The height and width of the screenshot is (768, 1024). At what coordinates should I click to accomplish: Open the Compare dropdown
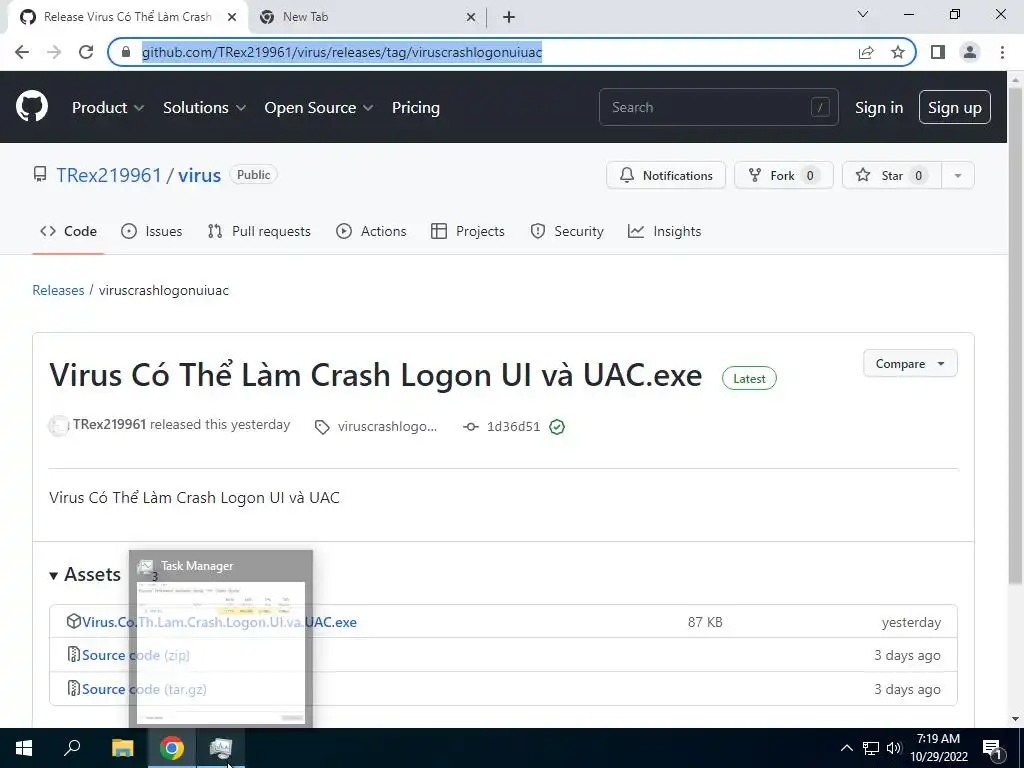(910, 363)
